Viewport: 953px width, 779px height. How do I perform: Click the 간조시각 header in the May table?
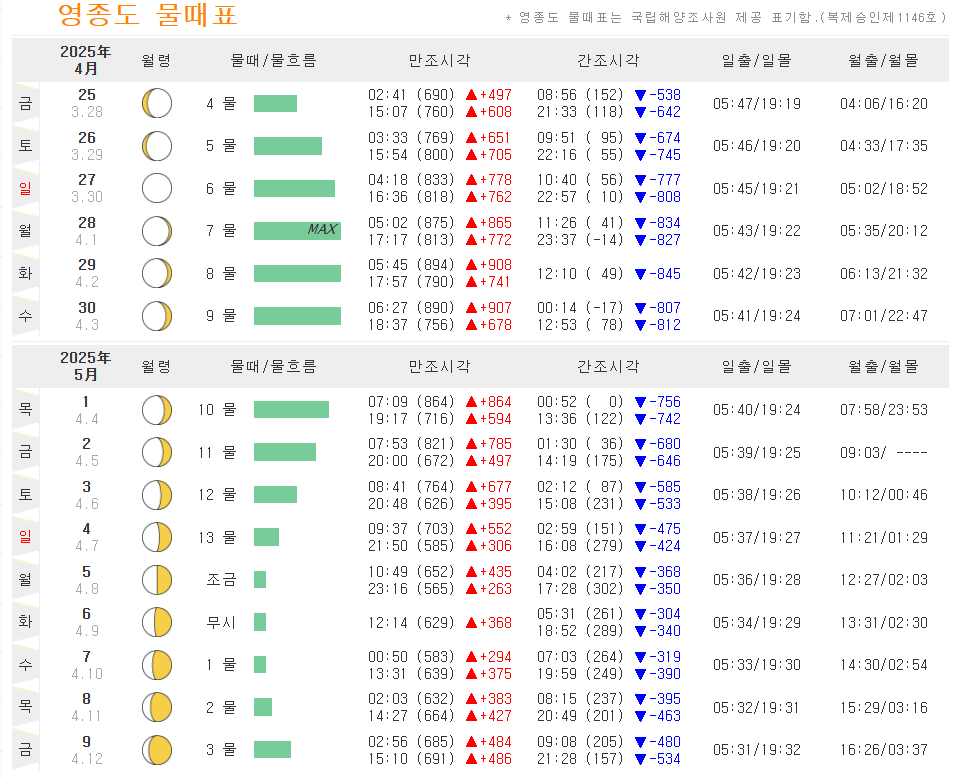[x=608, y=366]
